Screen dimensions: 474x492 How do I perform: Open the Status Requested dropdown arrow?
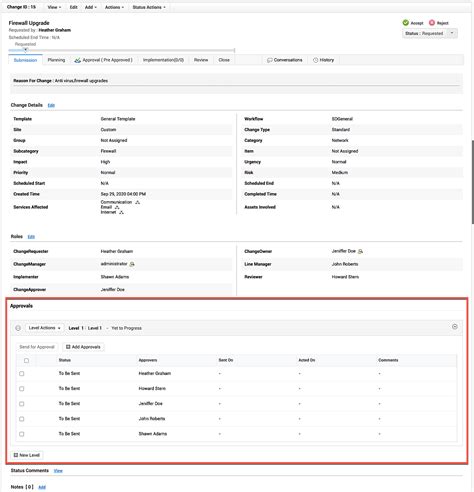pos(452,33)
